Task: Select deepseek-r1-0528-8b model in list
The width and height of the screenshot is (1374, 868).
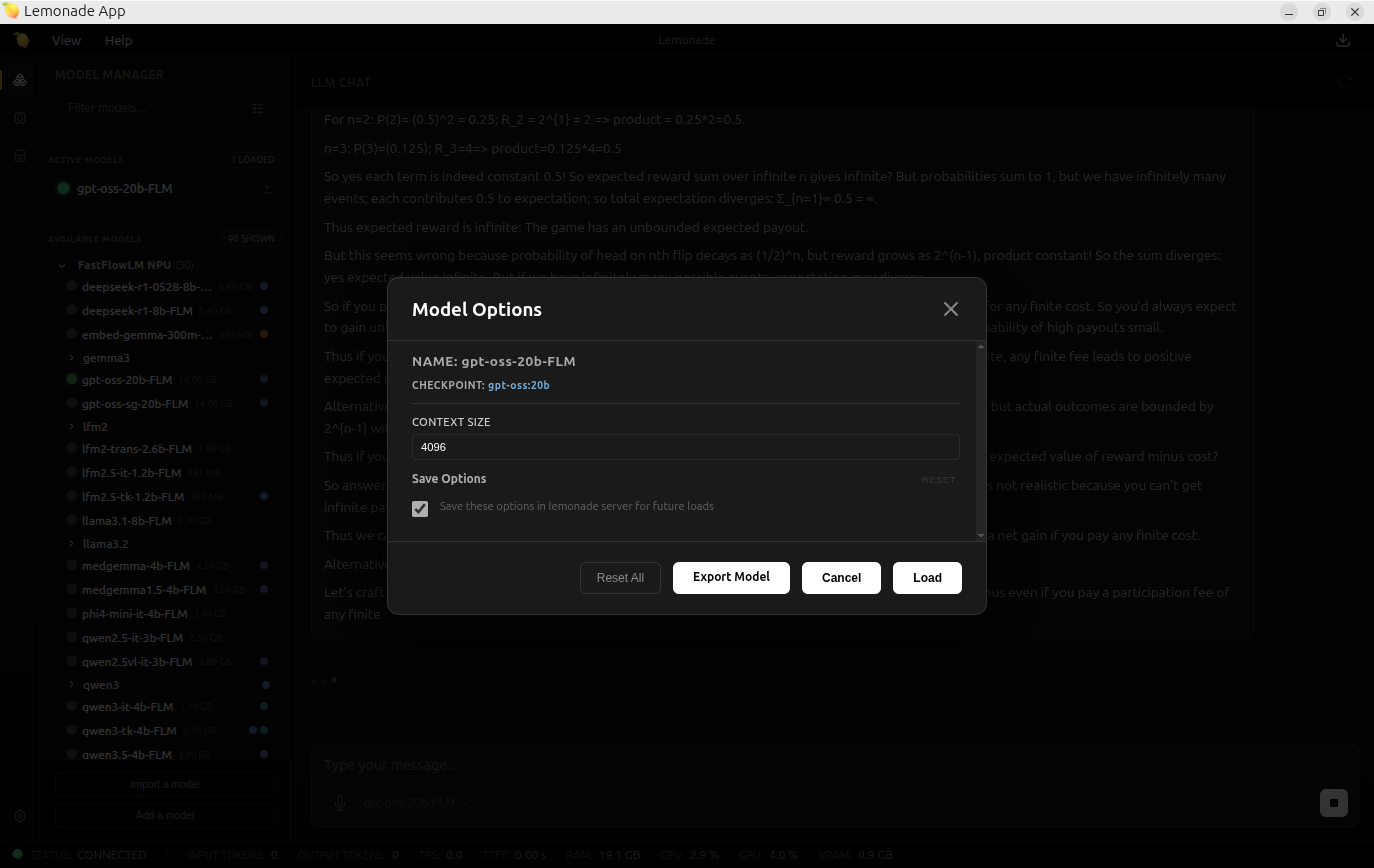Action: coord(147,287)
